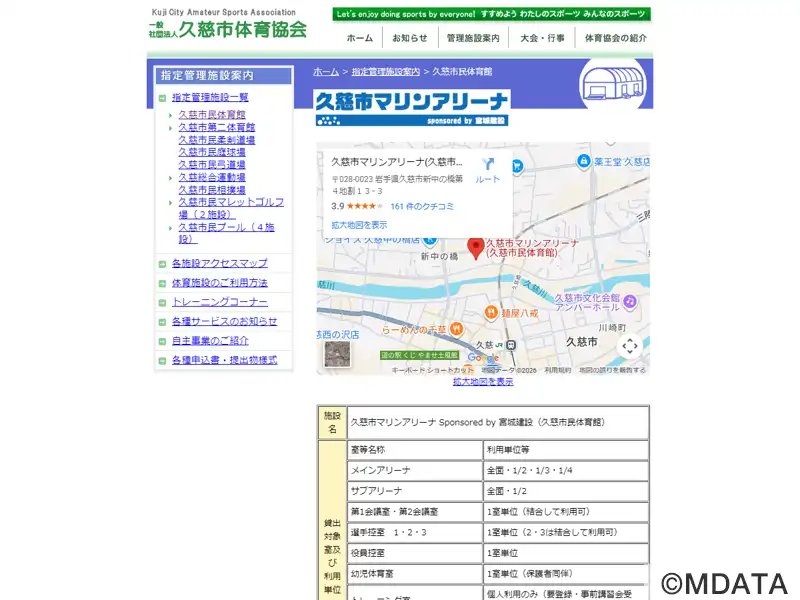Open 体育協会の紹介 menu item
The height and width of the screenshot is (600, 800).
(615, 38)
